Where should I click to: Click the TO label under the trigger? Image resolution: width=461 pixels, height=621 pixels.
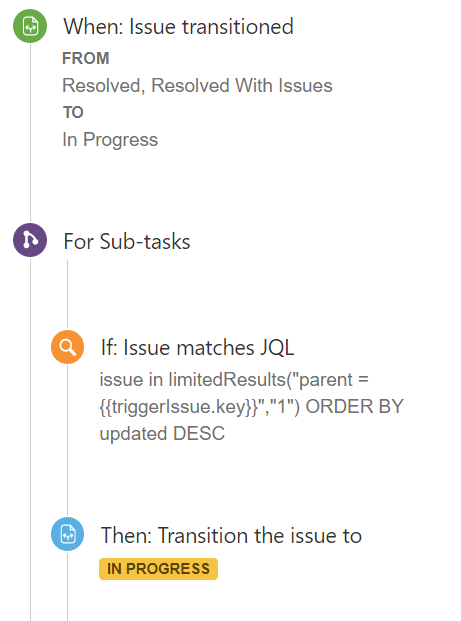[73, 112]
